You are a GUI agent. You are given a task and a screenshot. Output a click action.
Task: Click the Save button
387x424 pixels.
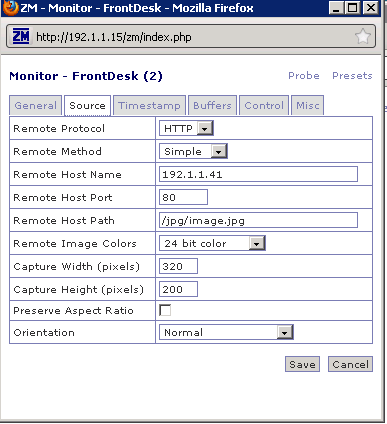[302, 364]
